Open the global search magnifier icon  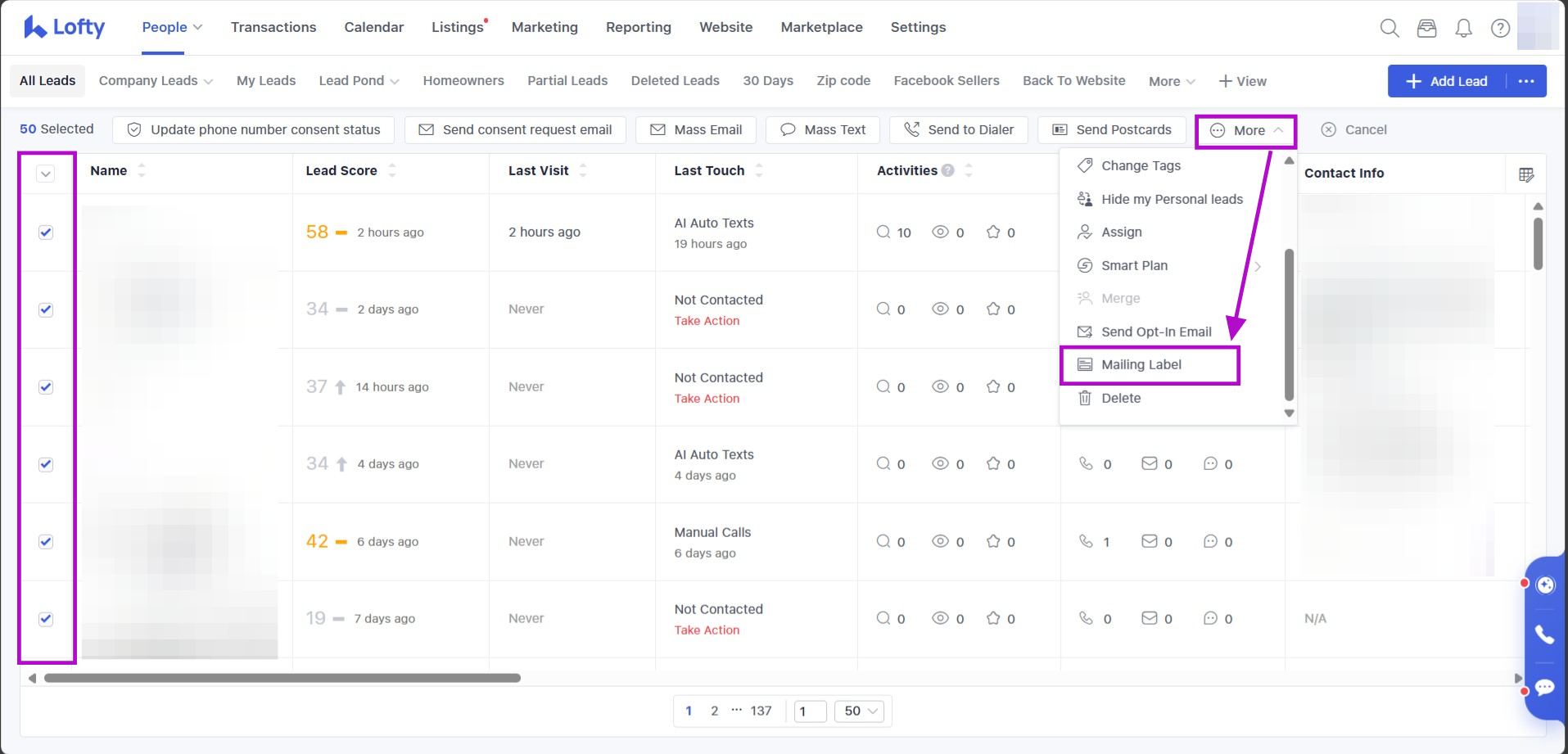click(x=1389, y=28)
